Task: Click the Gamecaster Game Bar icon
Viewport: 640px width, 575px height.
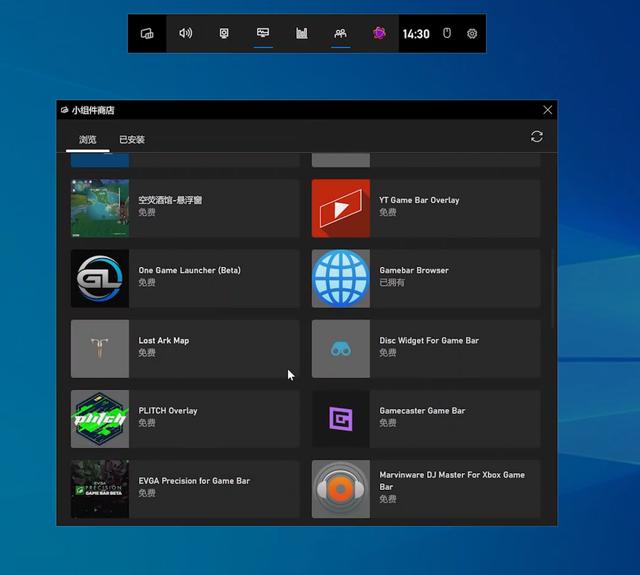Action: 341,418
